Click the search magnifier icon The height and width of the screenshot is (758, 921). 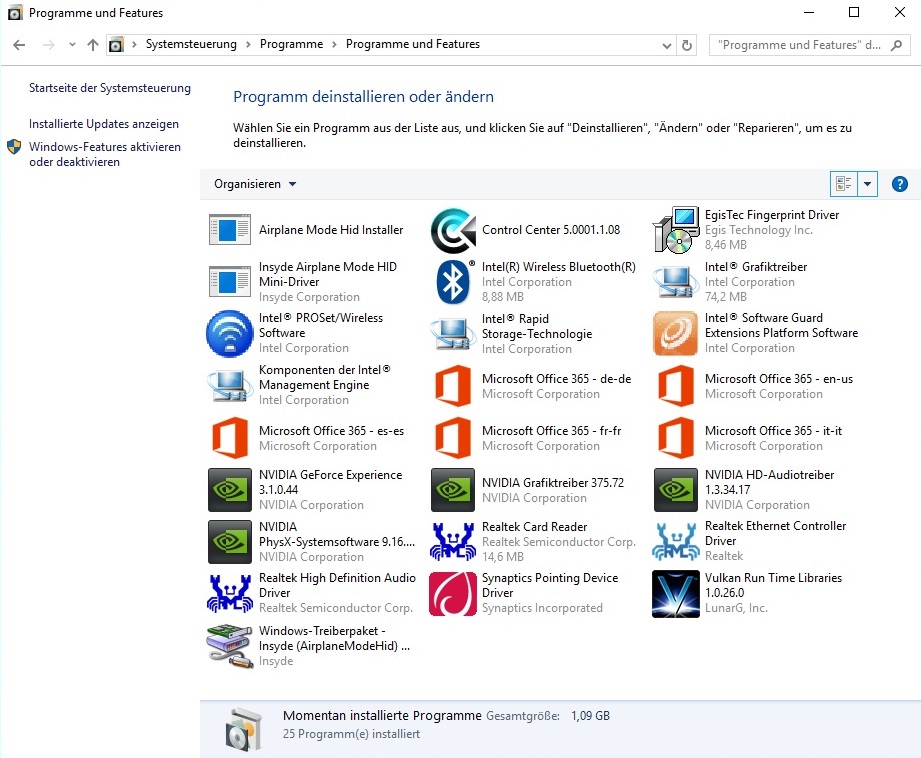(x=896, y=45)
